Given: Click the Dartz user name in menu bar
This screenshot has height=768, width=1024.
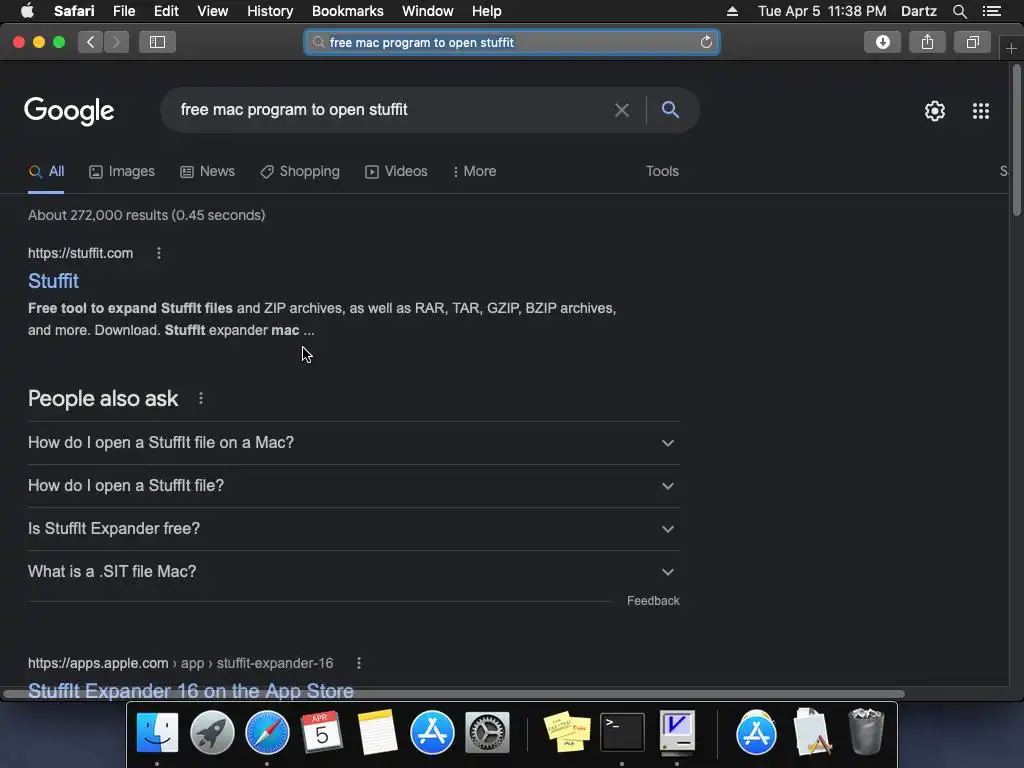Looking at the screenshot, I should [919, 11].
